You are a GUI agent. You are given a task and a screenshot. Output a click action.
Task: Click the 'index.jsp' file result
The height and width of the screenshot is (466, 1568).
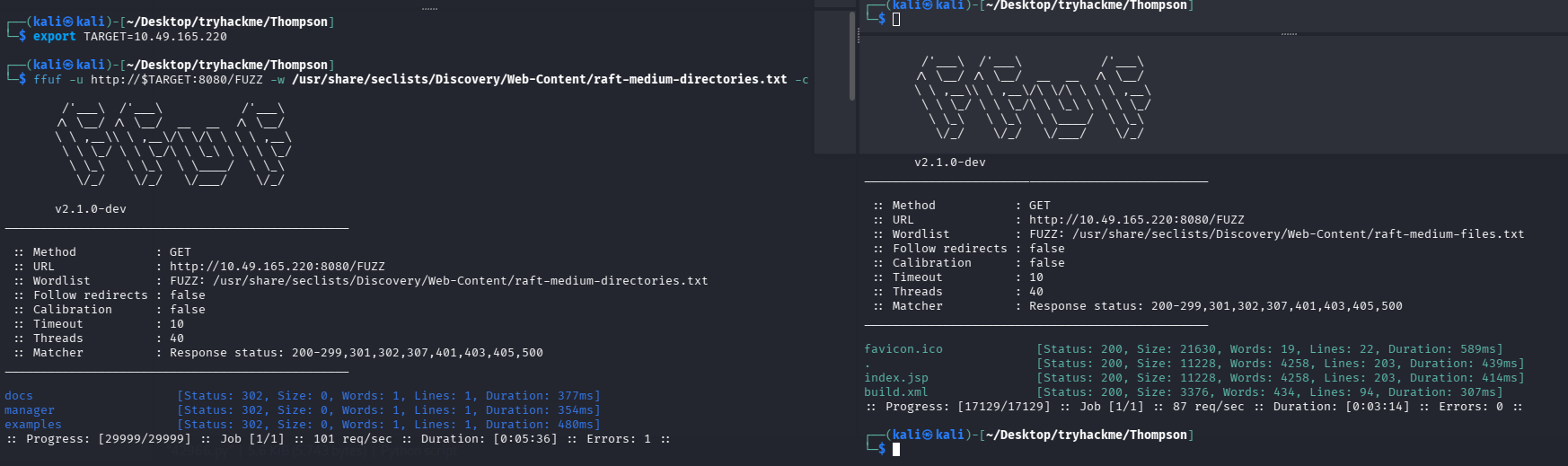pyautogui.click(x=896, y=378)
